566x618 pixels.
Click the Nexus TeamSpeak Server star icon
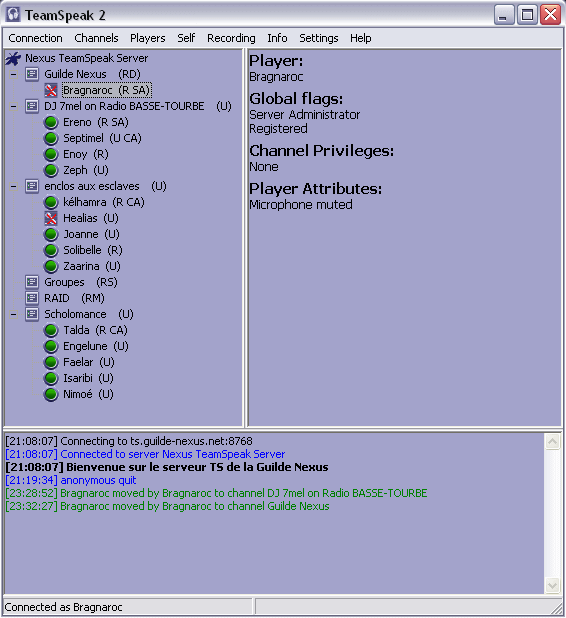pos(13,58)
